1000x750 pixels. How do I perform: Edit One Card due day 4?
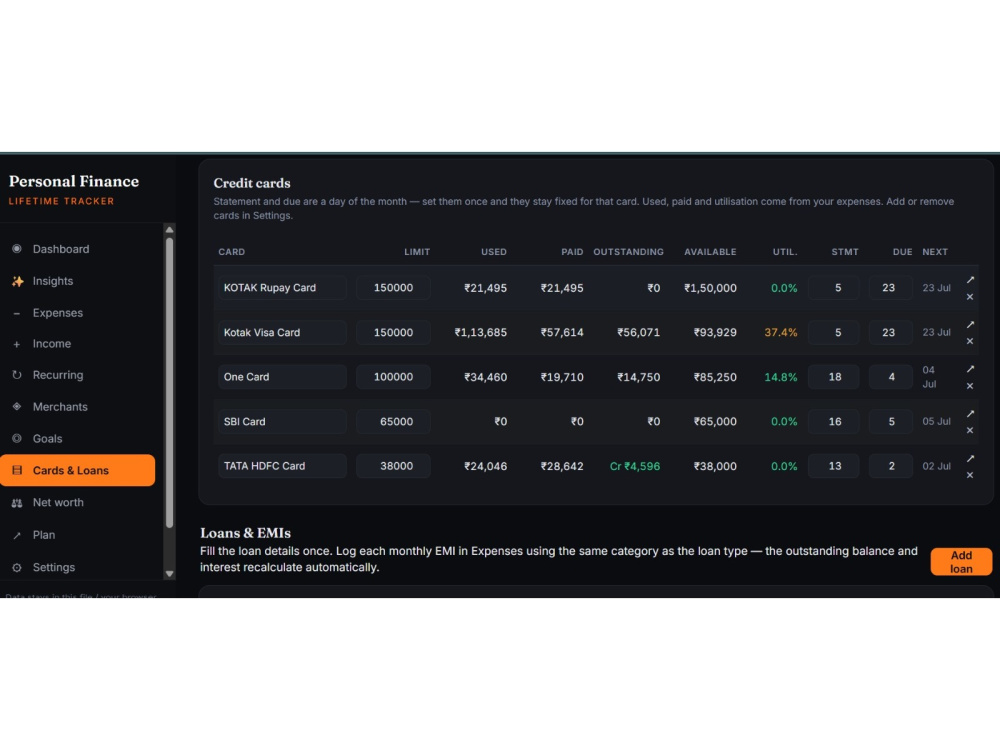(890, 377)
